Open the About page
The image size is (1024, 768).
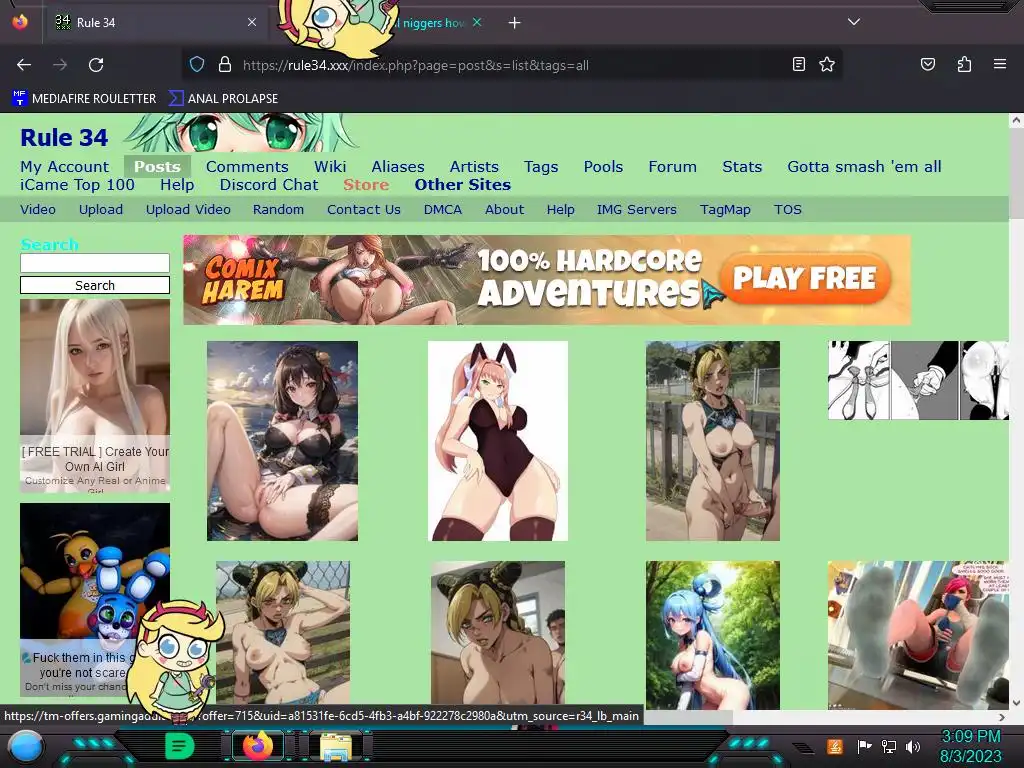[504, 210]
